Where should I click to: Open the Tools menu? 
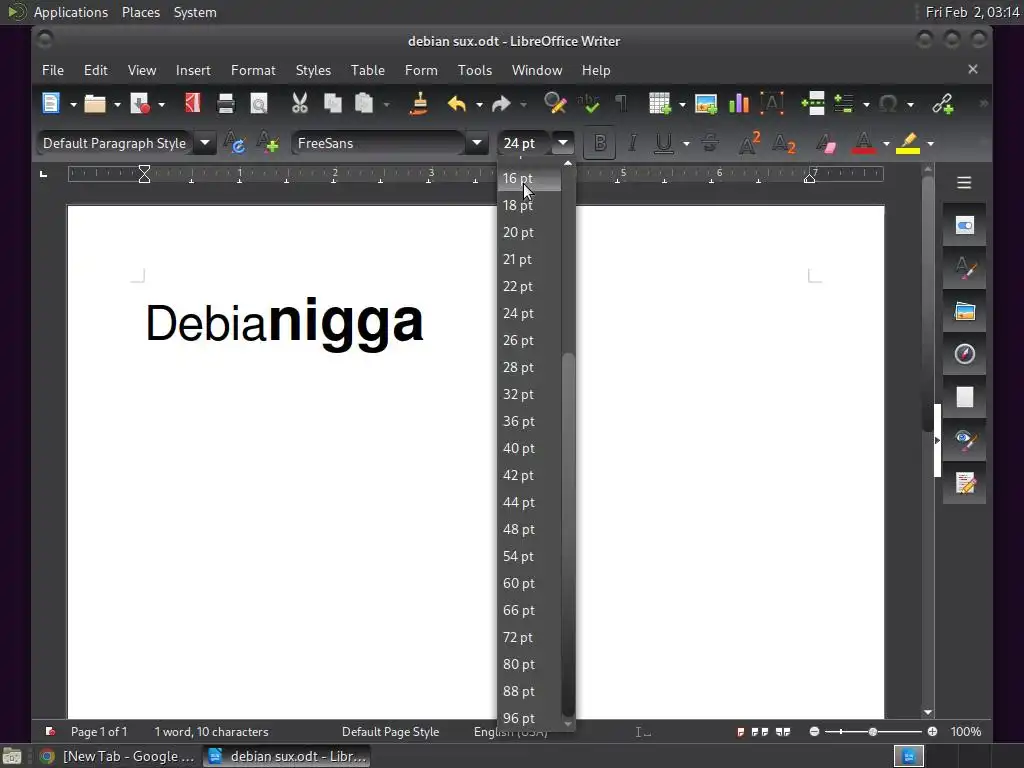coord(475,70)
